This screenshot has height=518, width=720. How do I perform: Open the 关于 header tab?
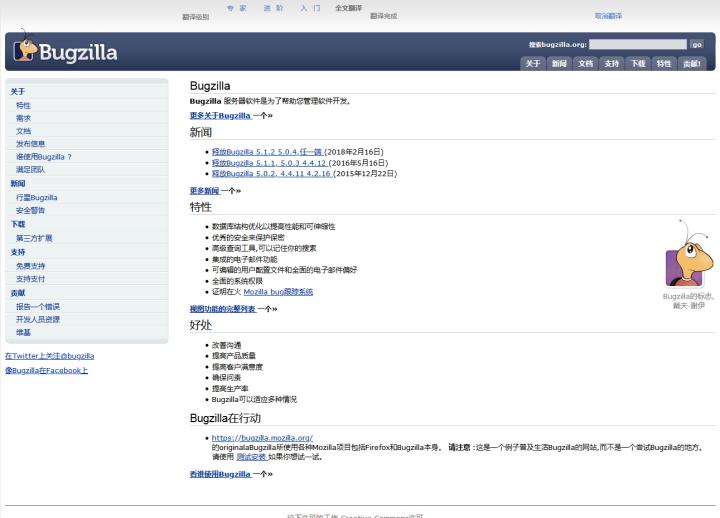click(533, 63)
